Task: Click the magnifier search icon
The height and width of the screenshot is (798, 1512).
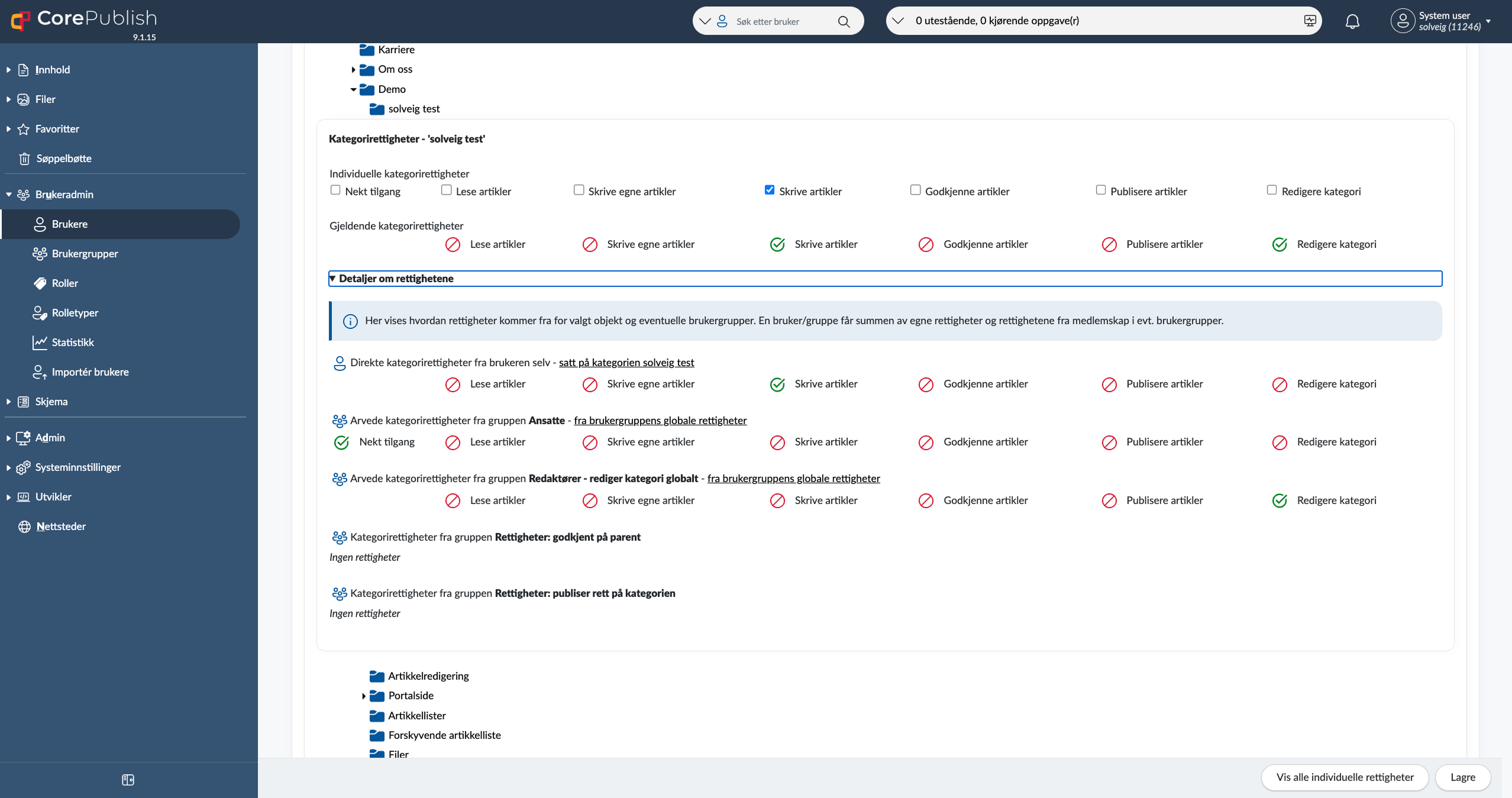Action: pos(844,21)
